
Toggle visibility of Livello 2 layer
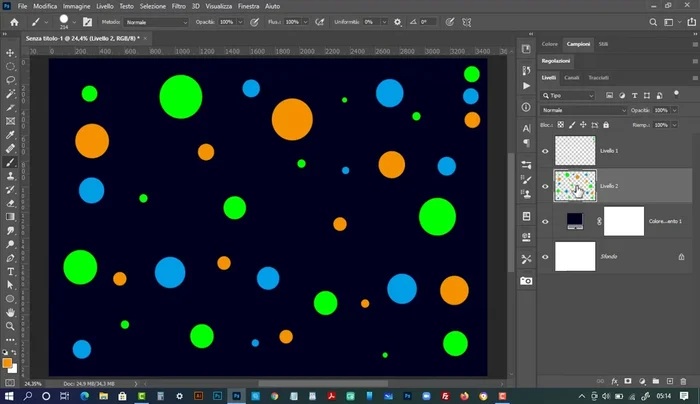(545, 186)
